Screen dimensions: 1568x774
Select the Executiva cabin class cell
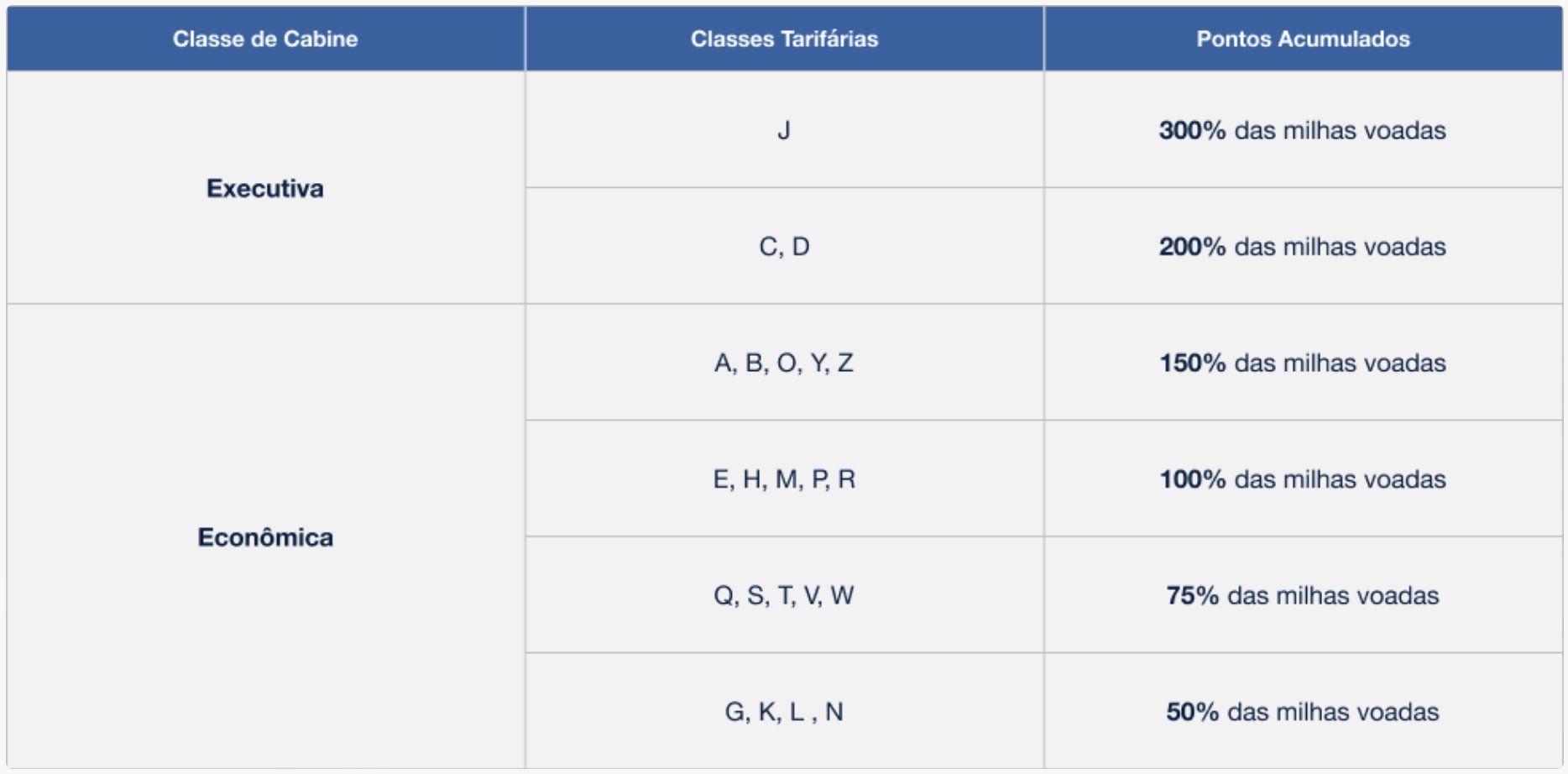265,188
